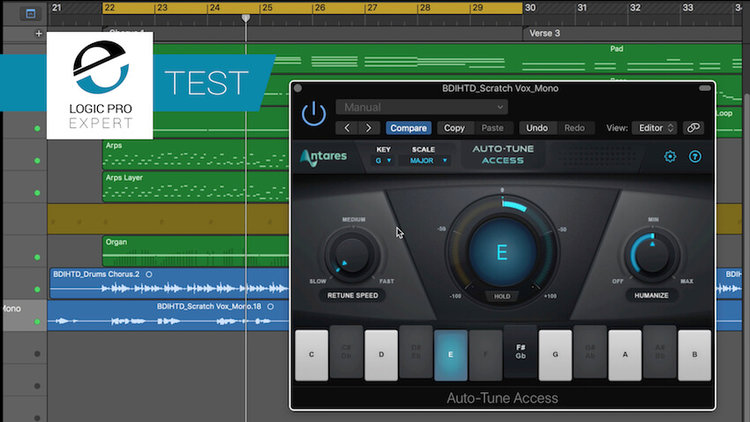
Task: Click the plugin window title BDIHTD_Scratch Vox_Mono
Action: click(x=500, y=89)
